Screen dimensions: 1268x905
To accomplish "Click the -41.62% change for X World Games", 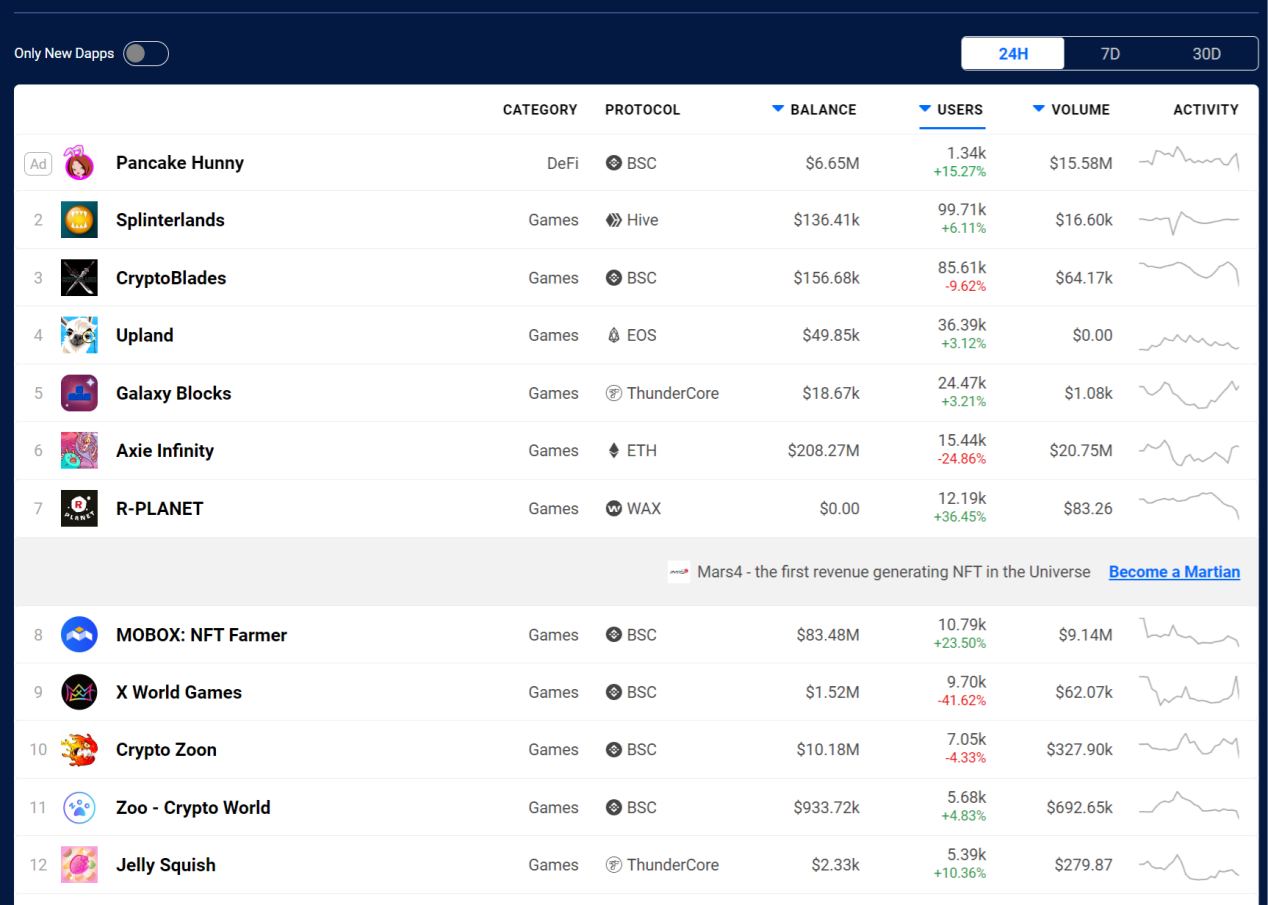I will click(962, 701).
